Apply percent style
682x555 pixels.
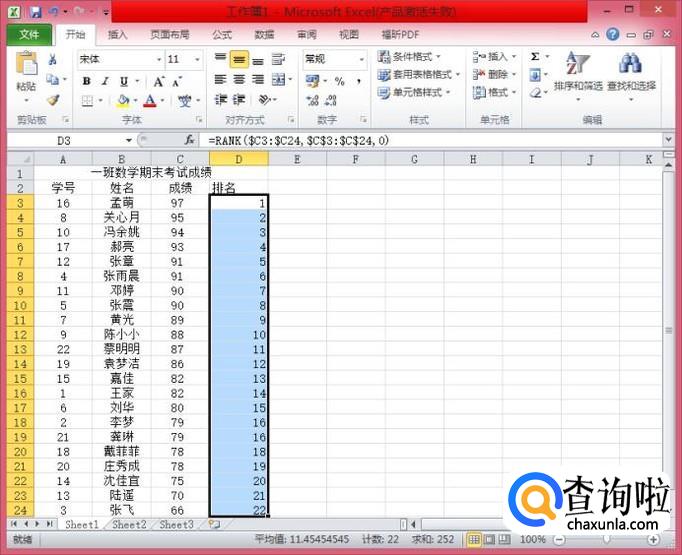click(340, 81)
